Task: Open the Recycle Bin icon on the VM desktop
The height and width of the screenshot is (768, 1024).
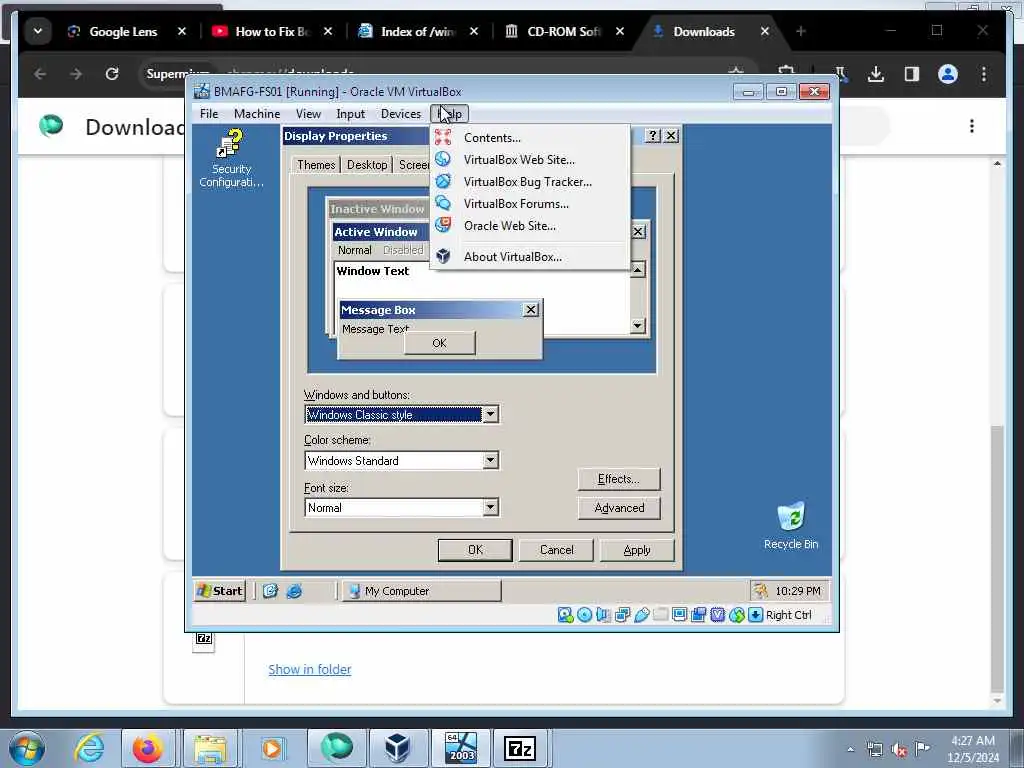Action: point(791,526)
